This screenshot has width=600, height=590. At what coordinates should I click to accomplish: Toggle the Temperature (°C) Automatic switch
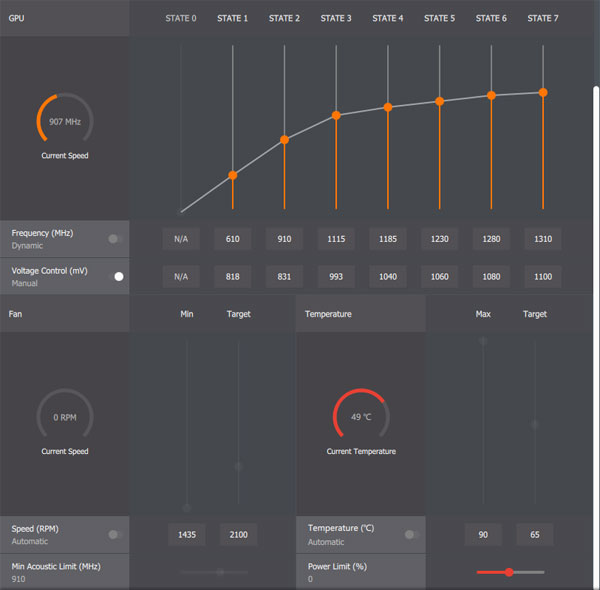[x=412, y=535]
